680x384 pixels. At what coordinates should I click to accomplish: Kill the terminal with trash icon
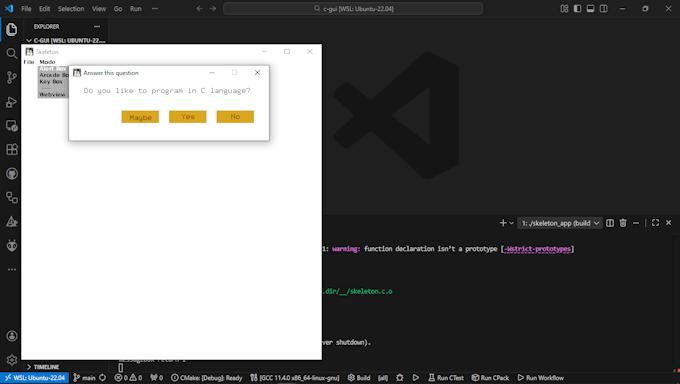[623, 223]
